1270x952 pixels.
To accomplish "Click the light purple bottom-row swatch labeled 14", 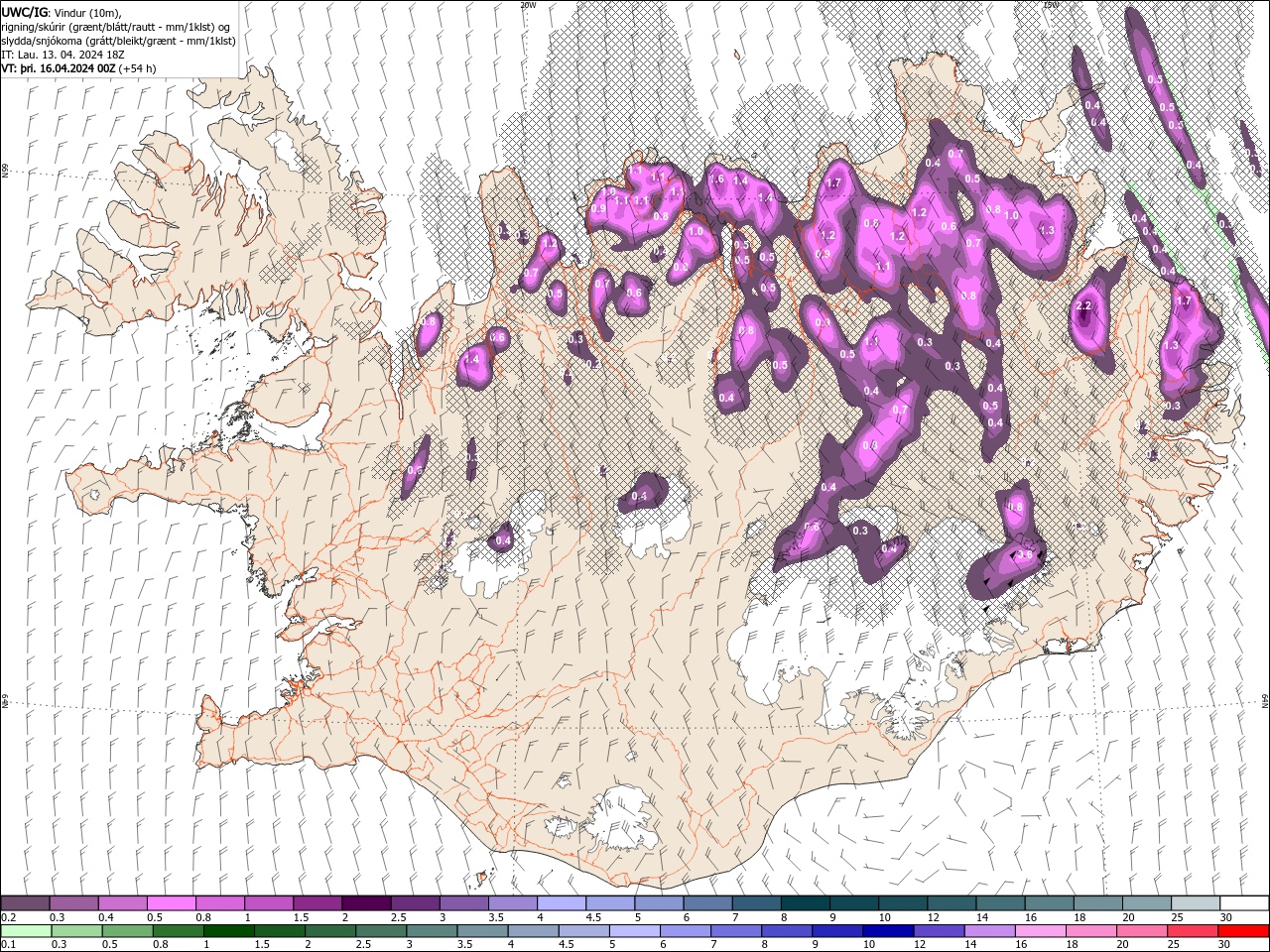I will click(x=989, y=931).
